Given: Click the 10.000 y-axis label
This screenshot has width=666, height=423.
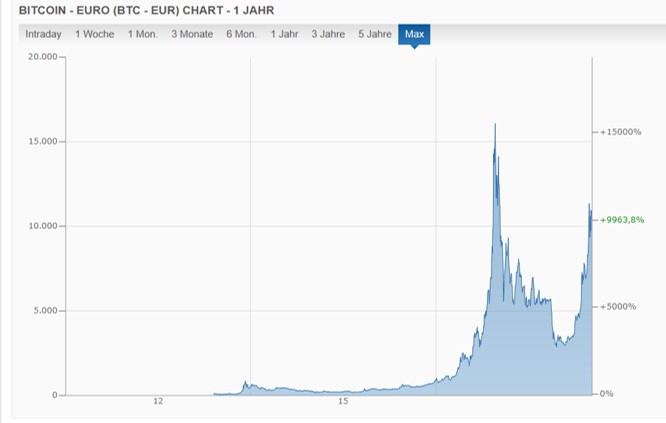Looking at the screenshot, I should pyautogui.click(x=42, y=226).
